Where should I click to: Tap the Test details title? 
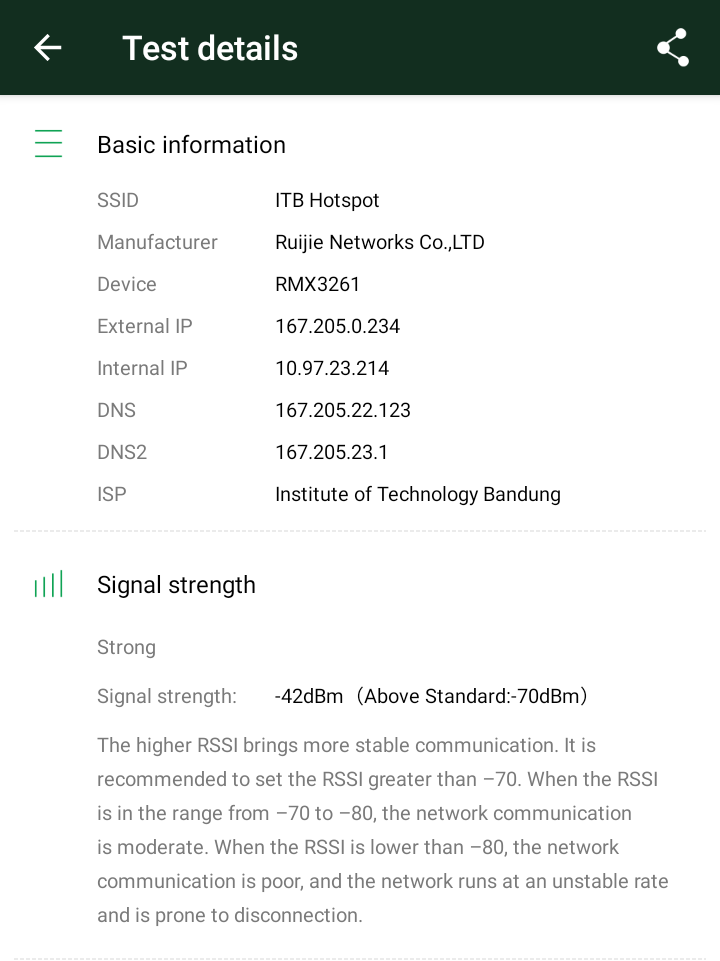point(210,48)
